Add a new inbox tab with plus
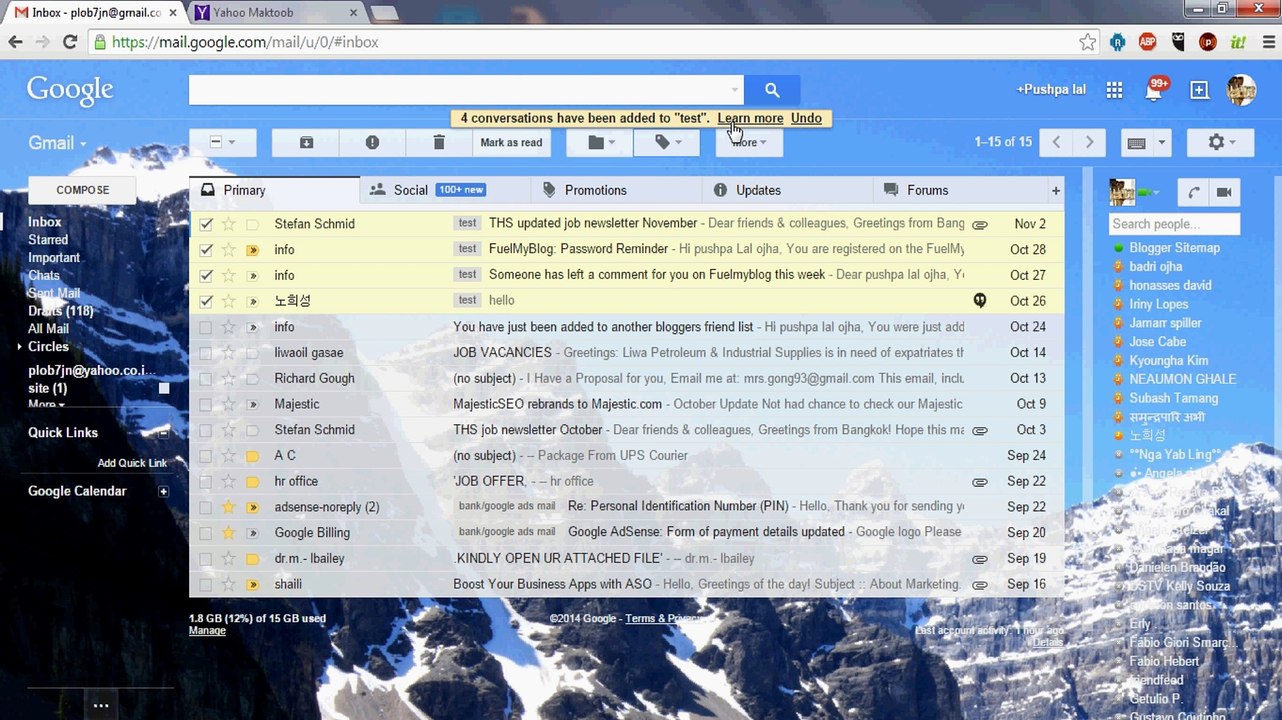Viewport: 1282px width, 720px height. click(x=1055, y=190)
